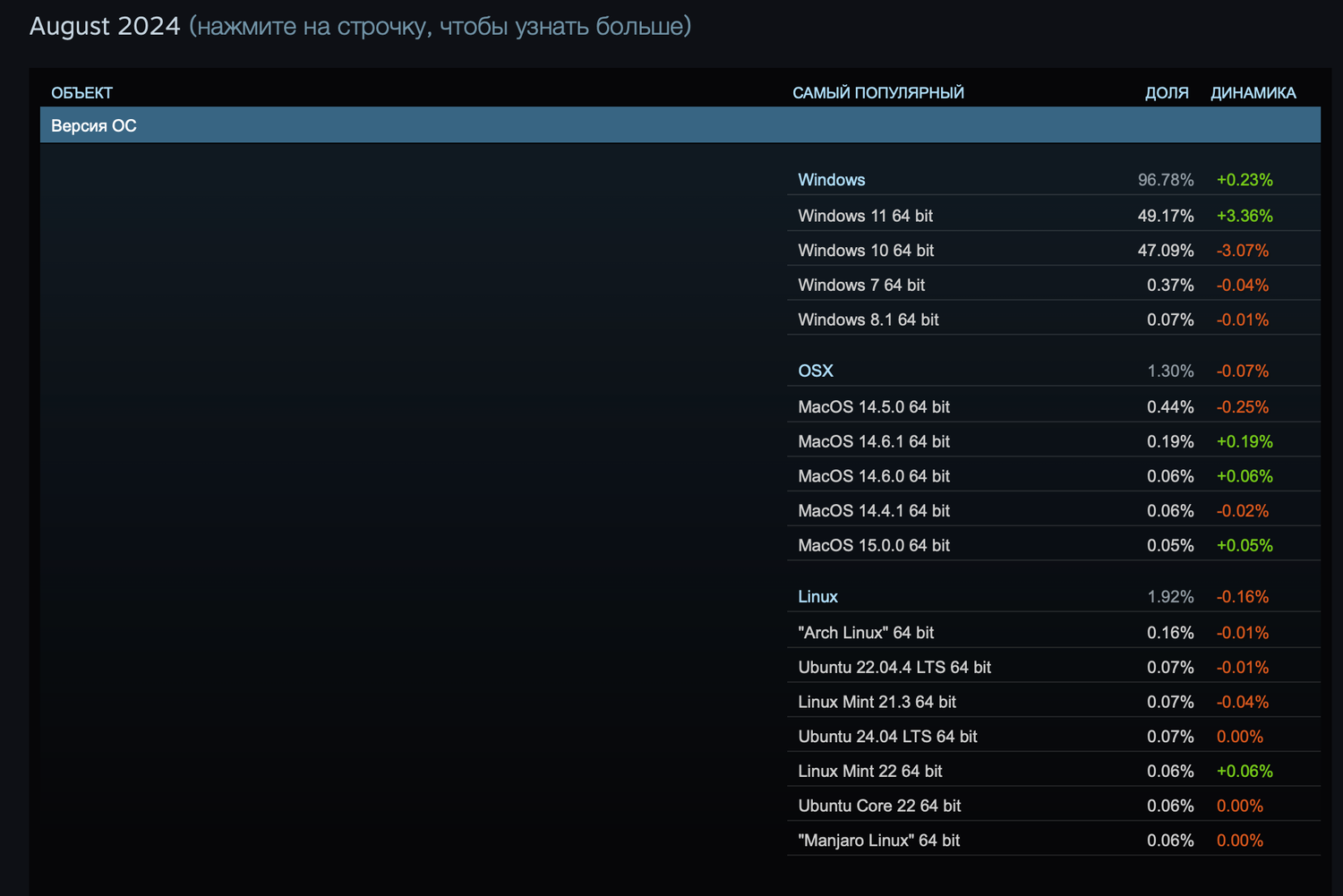
Task: Select the "Windows 7 64 bit" row name
Action: point(861,286)
